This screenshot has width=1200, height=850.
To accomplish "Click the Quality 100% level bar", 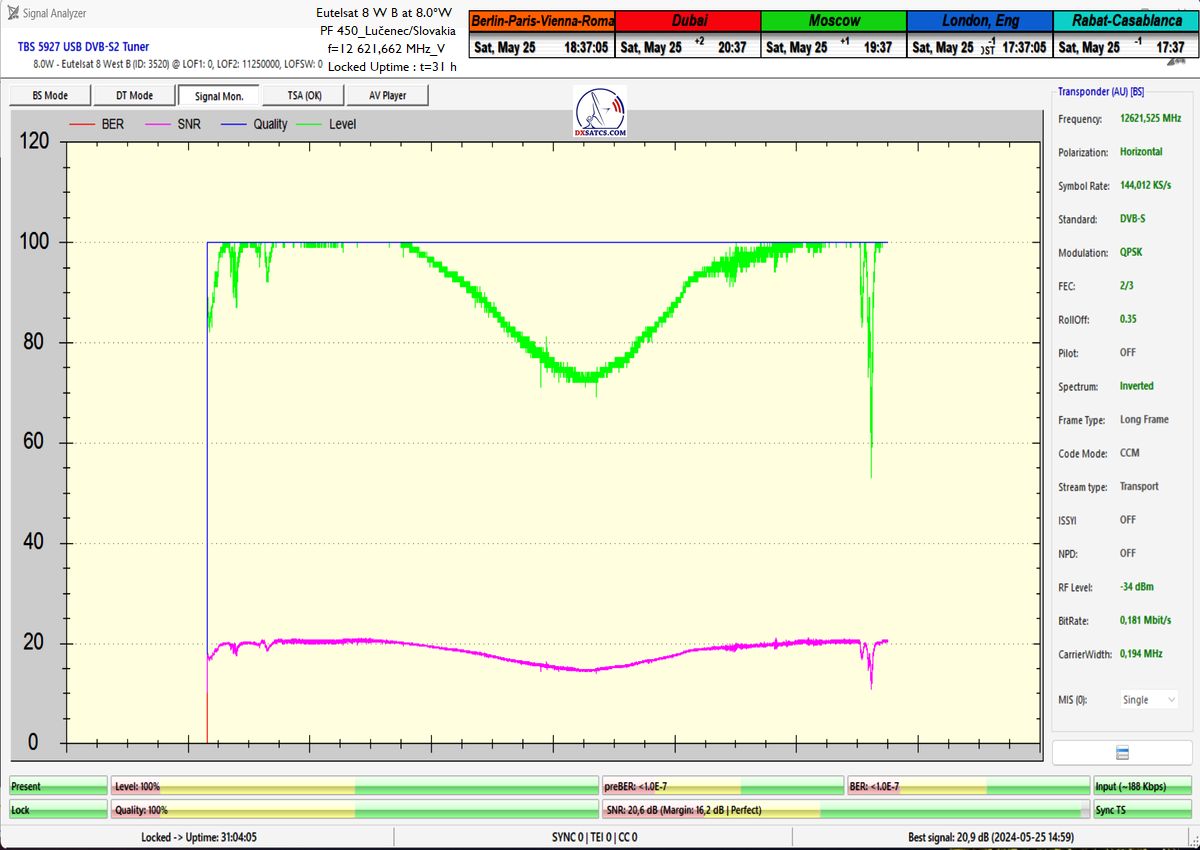I will 354,810.
